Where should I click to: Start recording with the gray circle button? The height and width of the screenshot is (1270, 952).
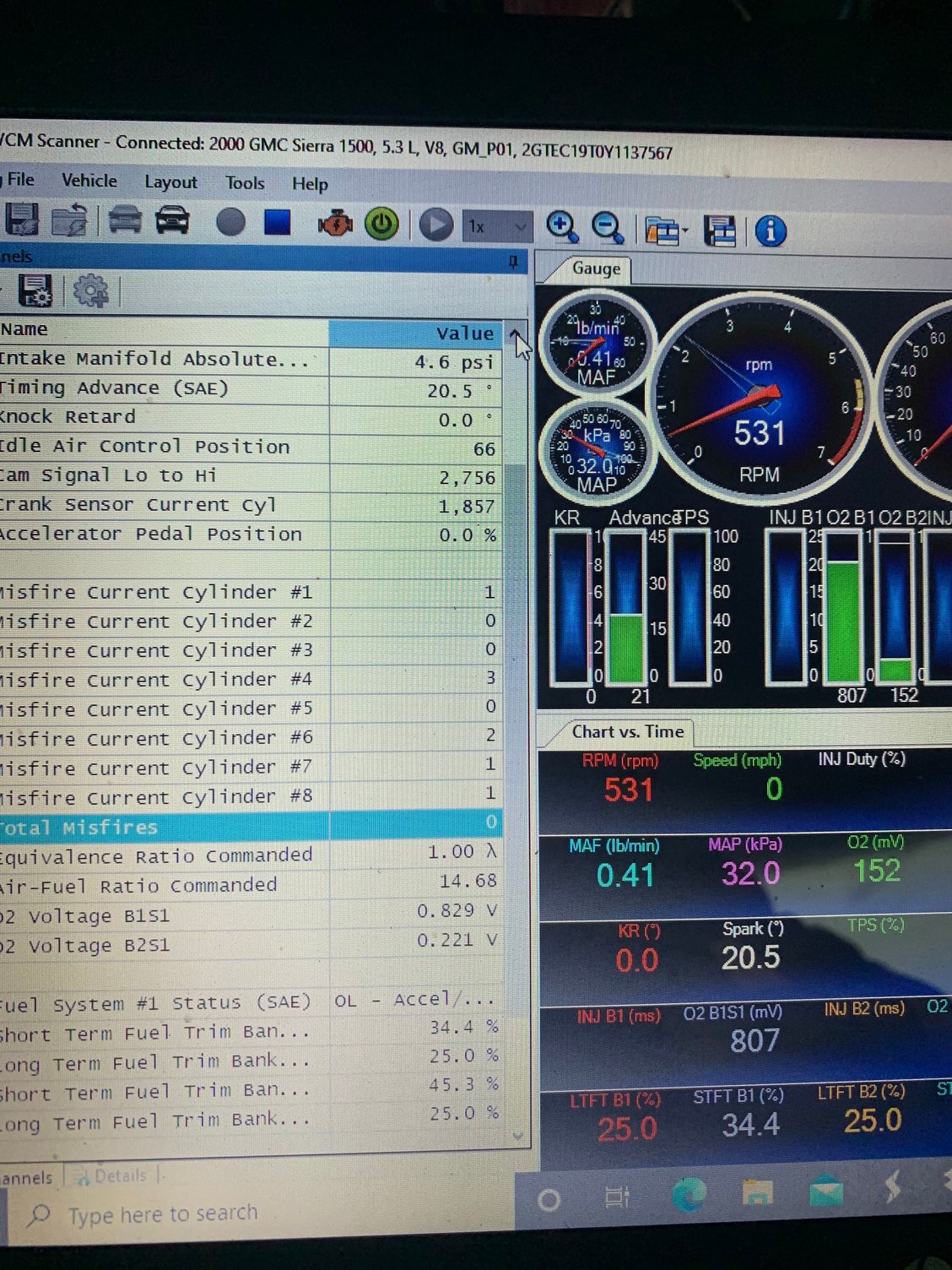(x=230, y=222)
